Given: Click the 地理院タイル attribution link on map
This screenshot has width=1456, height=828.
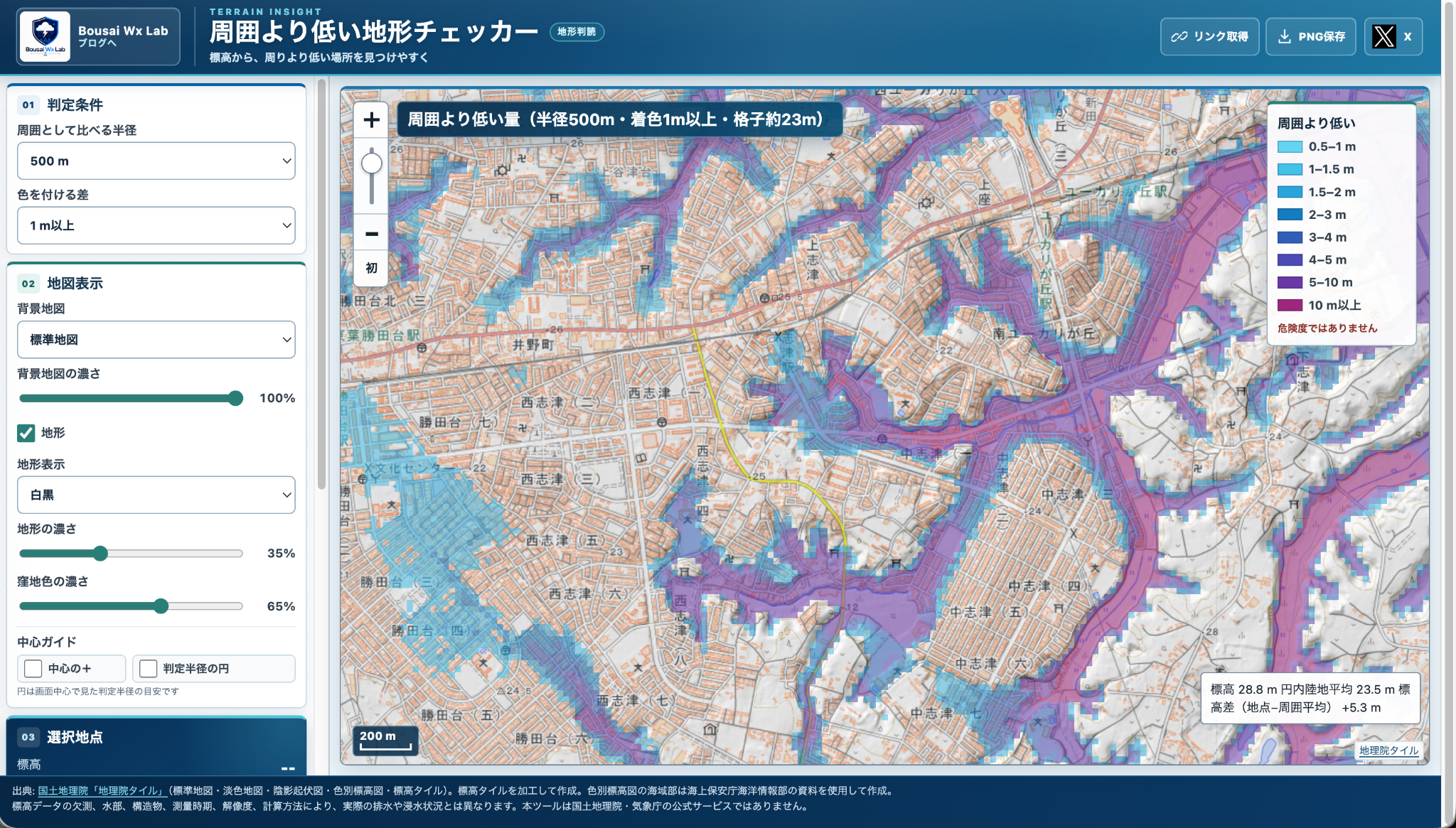Looking at the screenshot, I should pyautogui.click(x=1388, y=751).
